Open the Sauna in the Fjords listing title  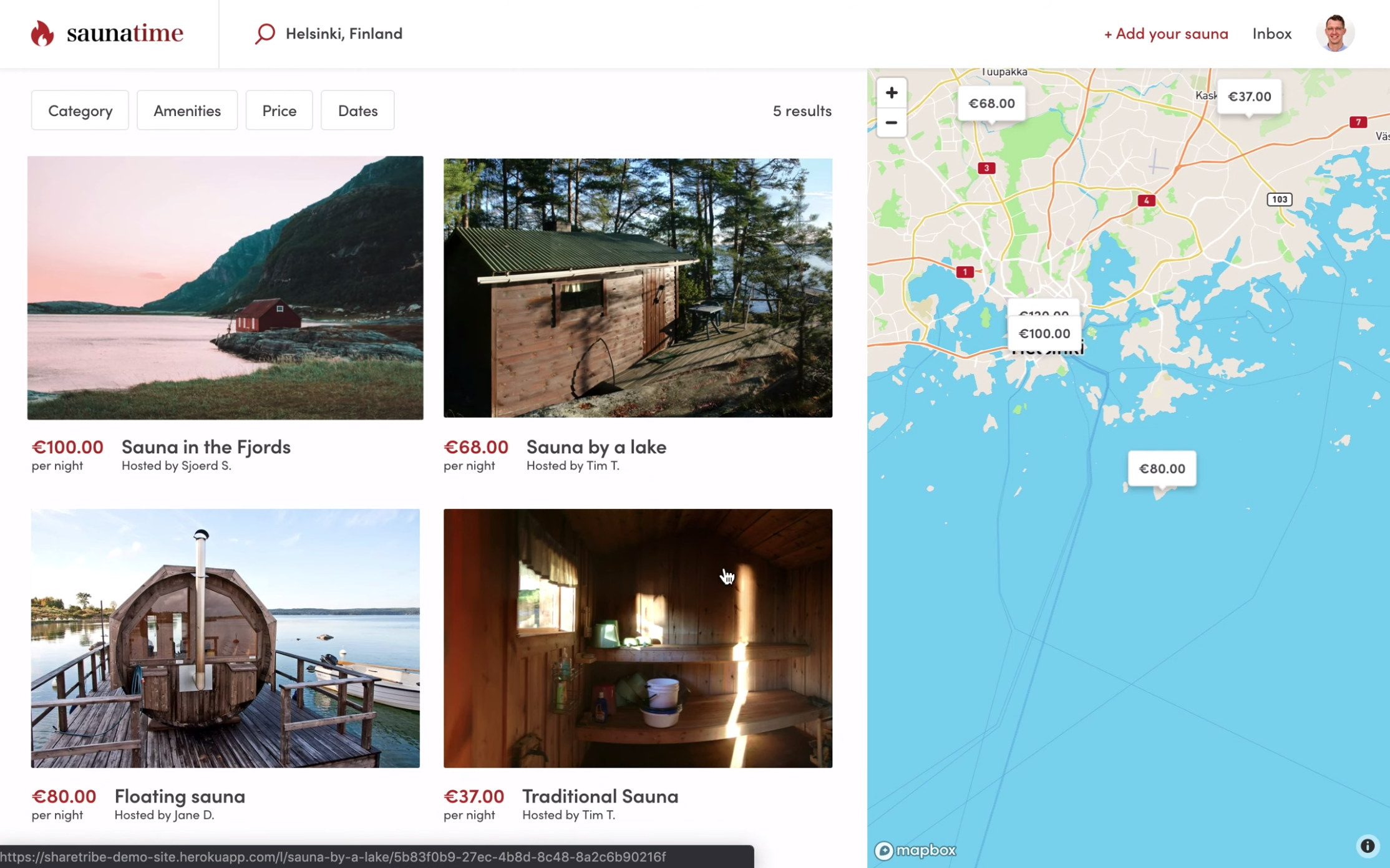206,446
